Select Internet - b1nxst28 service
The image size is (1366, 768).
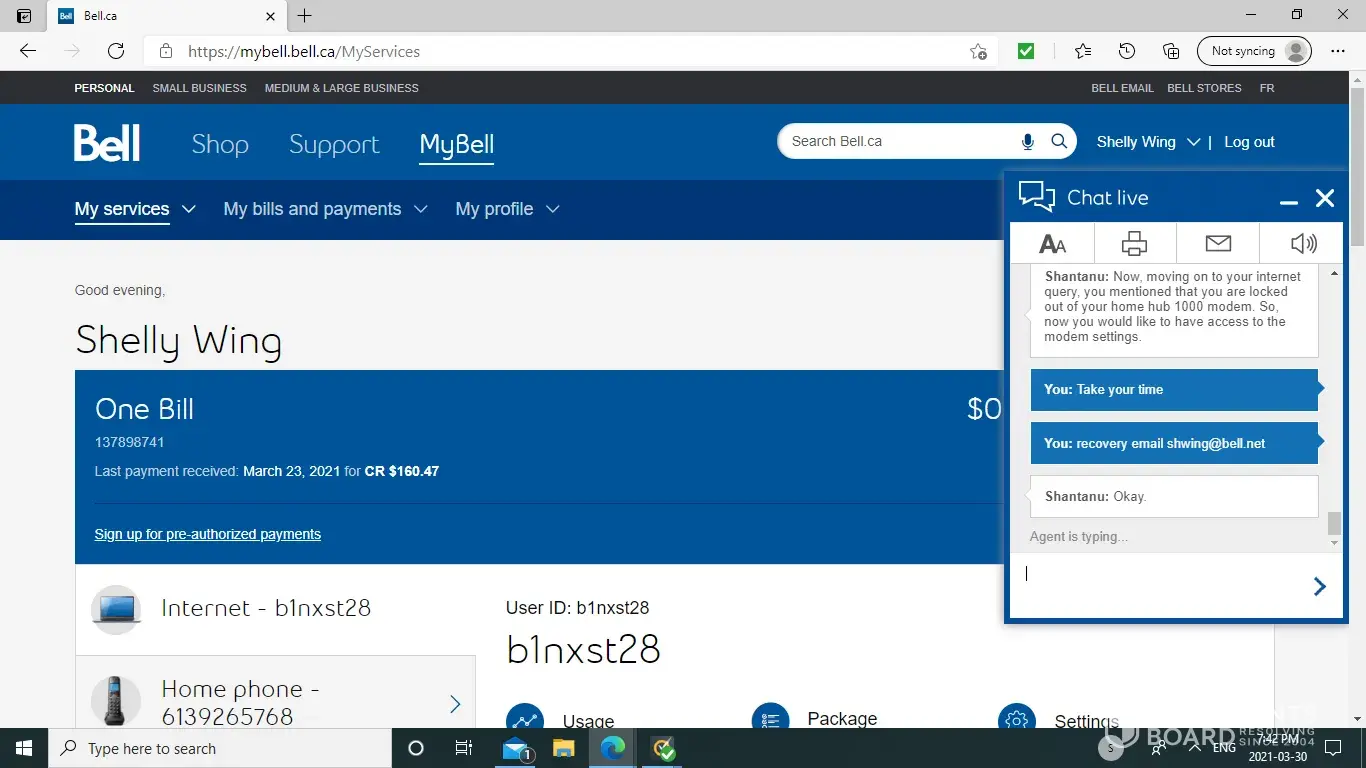(x=275, y=610)
